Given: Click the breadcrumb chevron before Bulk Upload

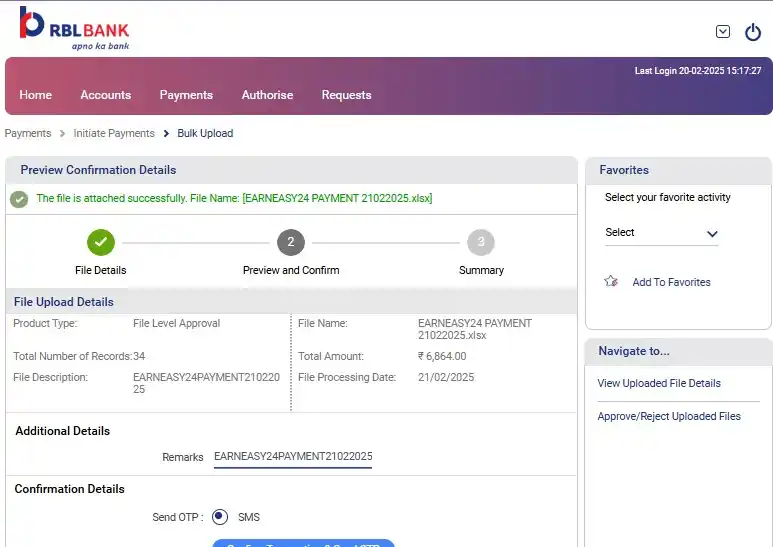Looking at the screenshot, I should point(166,134).
